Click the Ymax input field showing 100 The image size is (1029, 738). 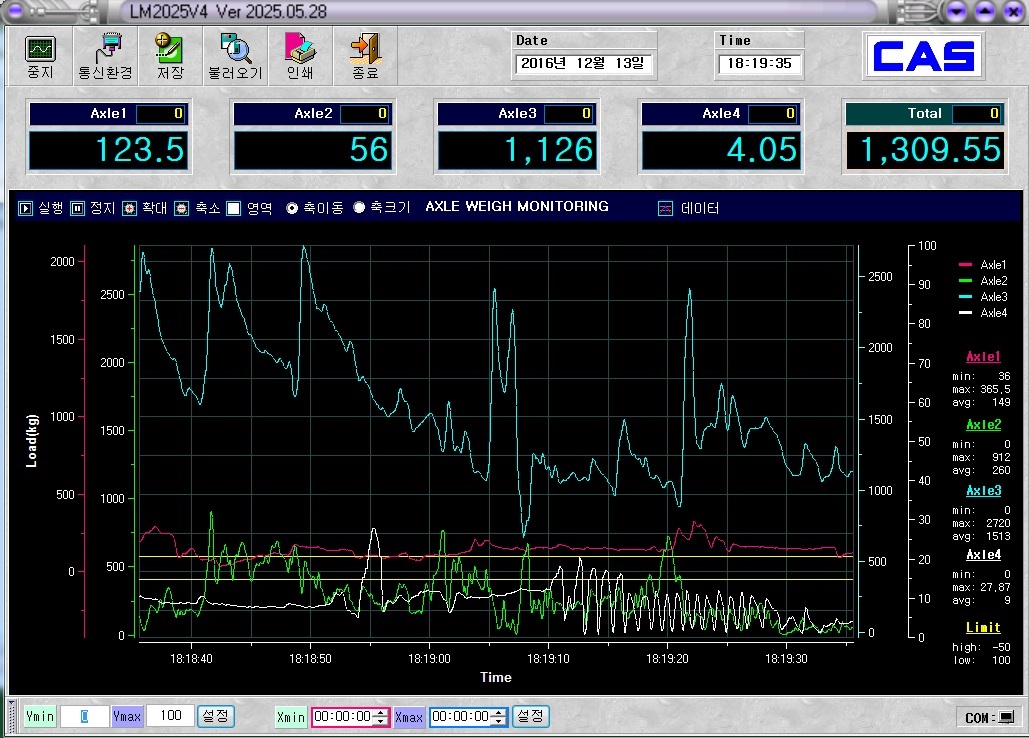click(171, 716)
